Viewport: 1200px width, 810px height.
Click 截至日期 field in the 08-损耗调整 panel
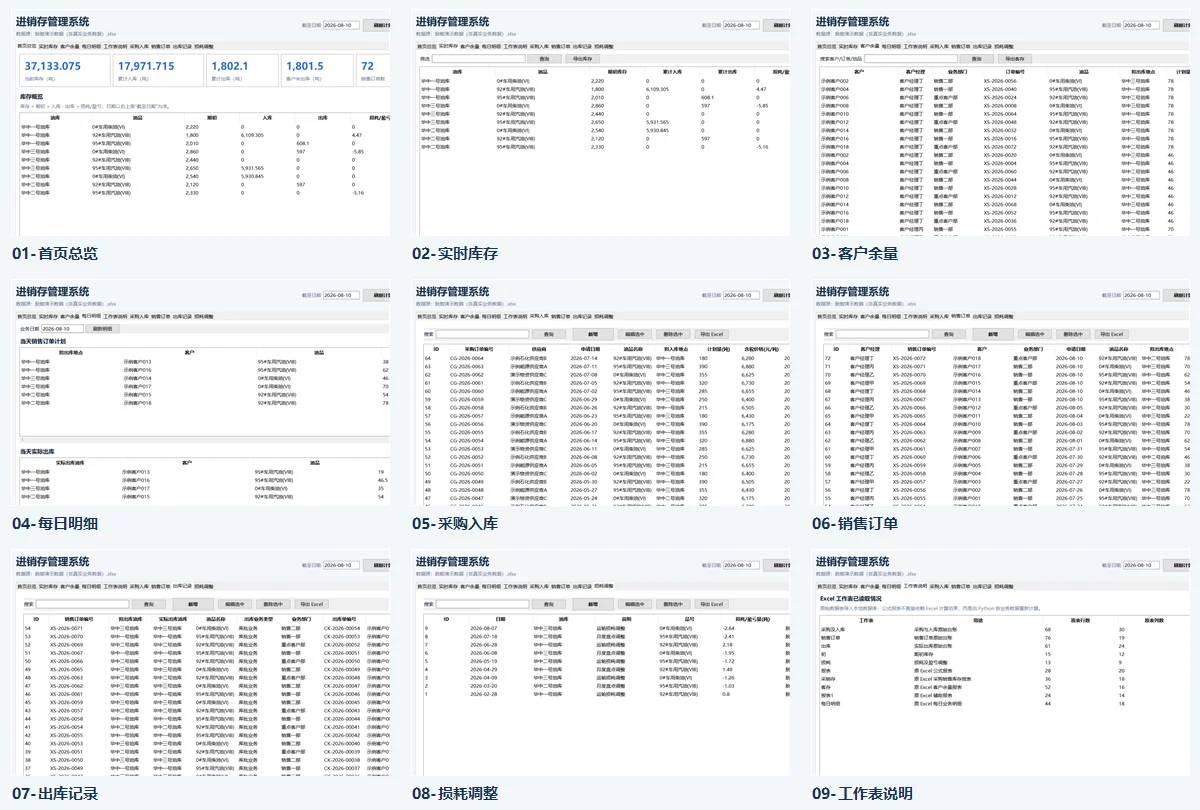(x=741, y=565)
